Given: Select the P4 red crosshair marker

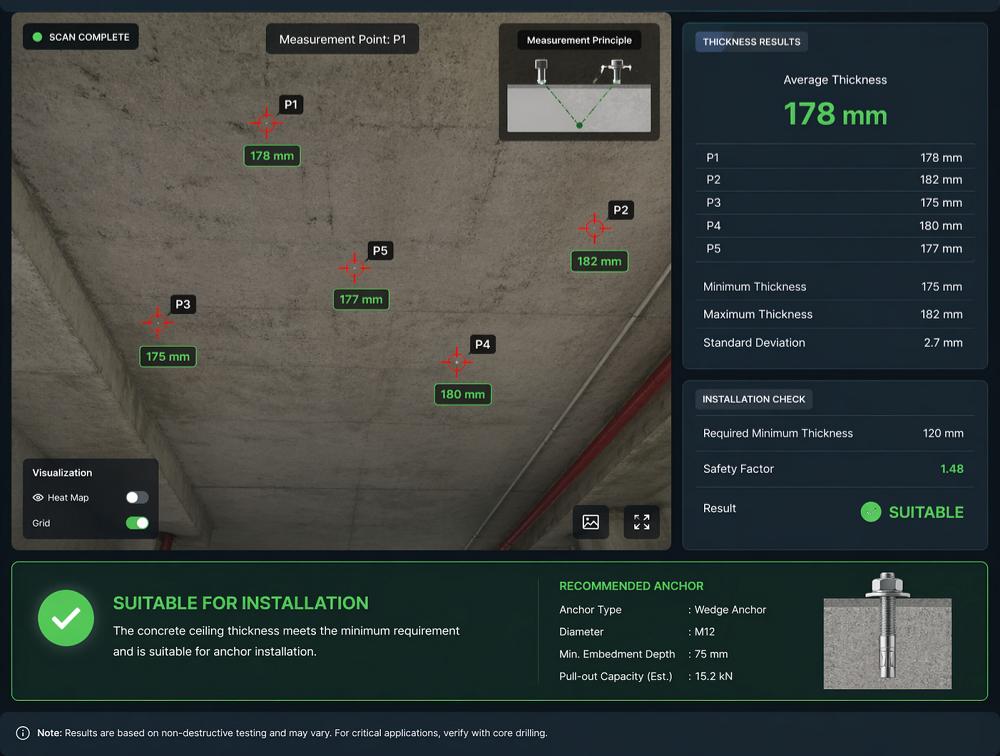Looking at the screenshot, I should coord(457,362).
